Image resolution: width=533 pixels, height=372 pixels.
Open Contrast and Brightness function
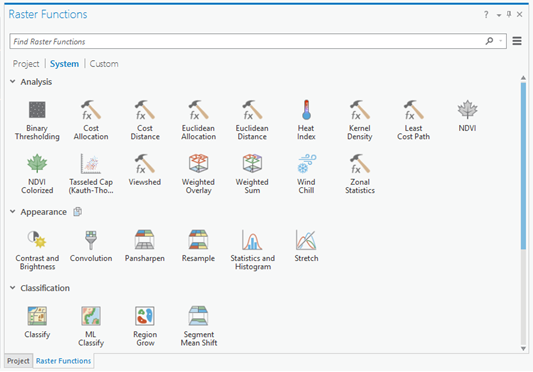(37, 250)
